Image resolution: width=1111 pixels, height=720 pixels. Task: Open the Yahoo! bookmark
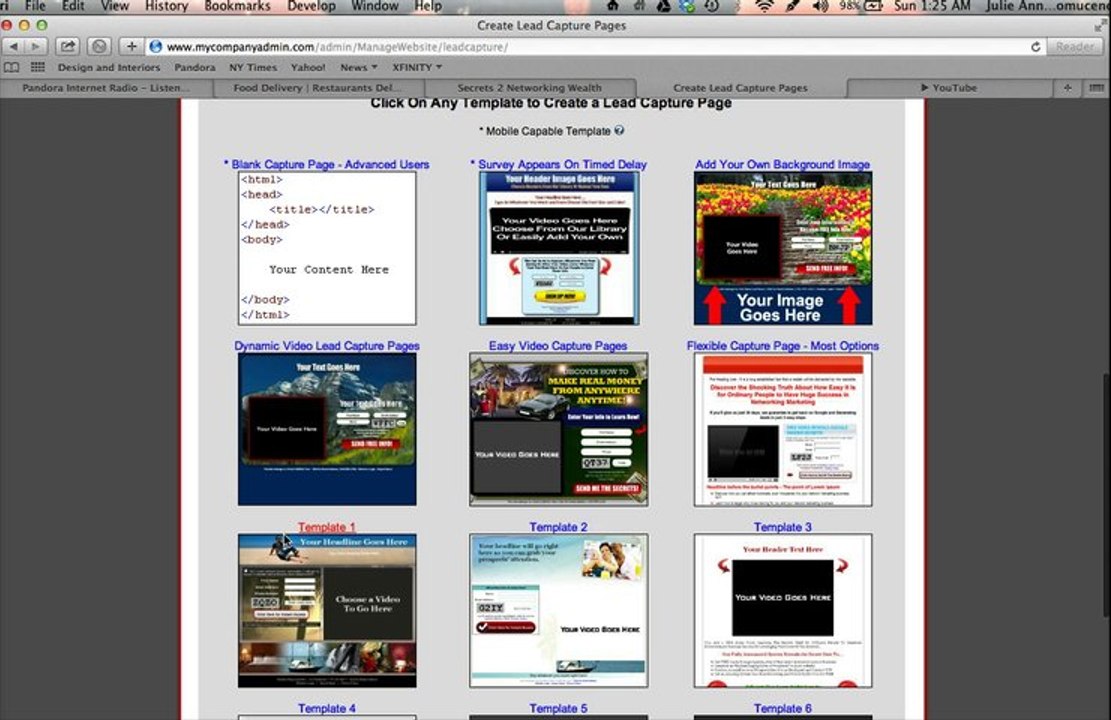coord(308,67)
